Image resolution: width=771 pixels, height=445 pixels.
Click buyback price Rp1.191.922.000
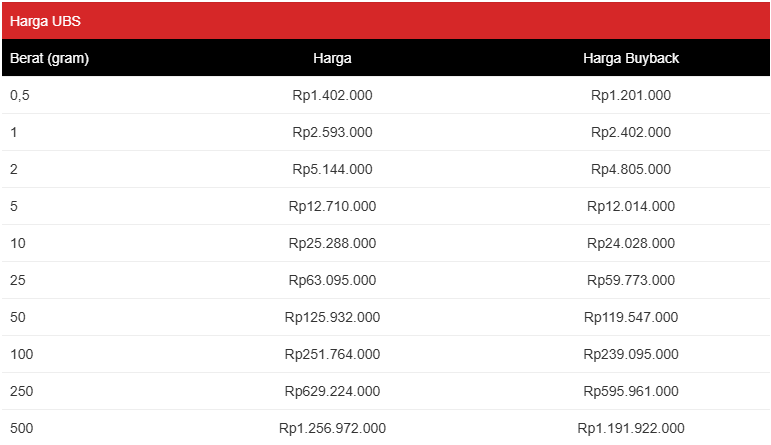tap(631, 428)
